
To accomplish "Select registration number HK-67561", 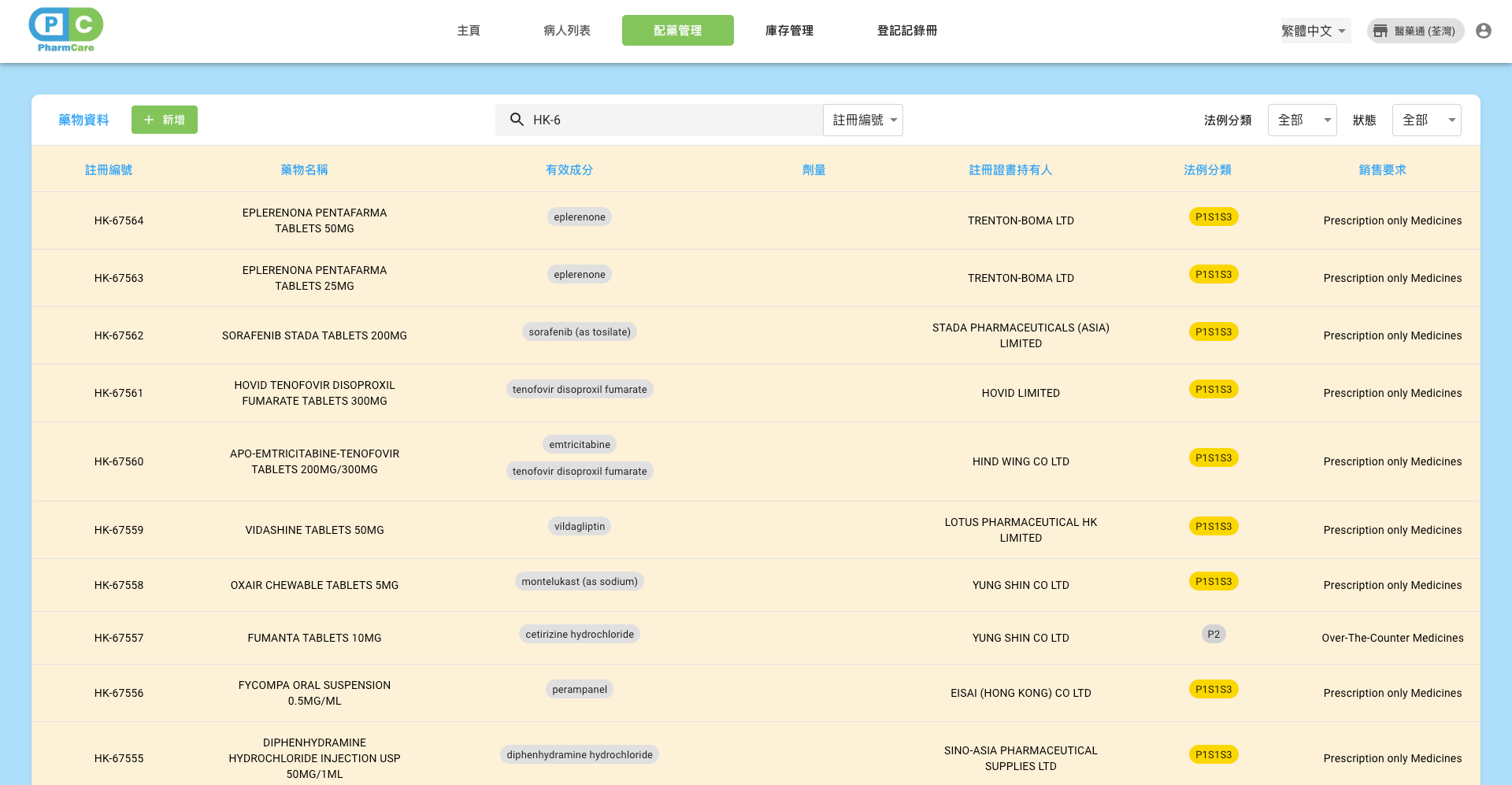I will click(x=119, y=393).
